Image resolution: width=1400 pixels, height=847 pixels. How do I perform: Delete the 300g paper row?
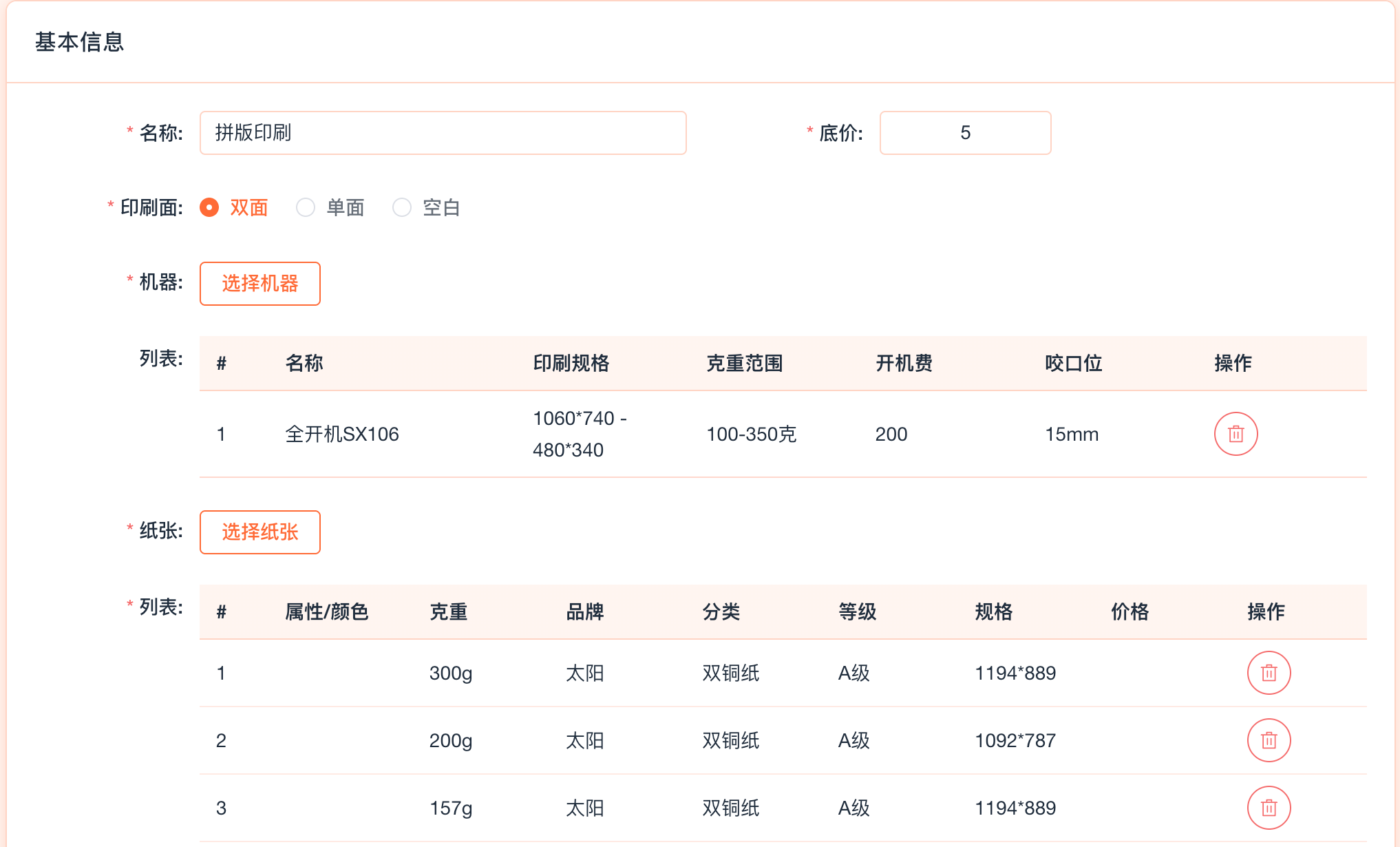[x=1269, y=673]
